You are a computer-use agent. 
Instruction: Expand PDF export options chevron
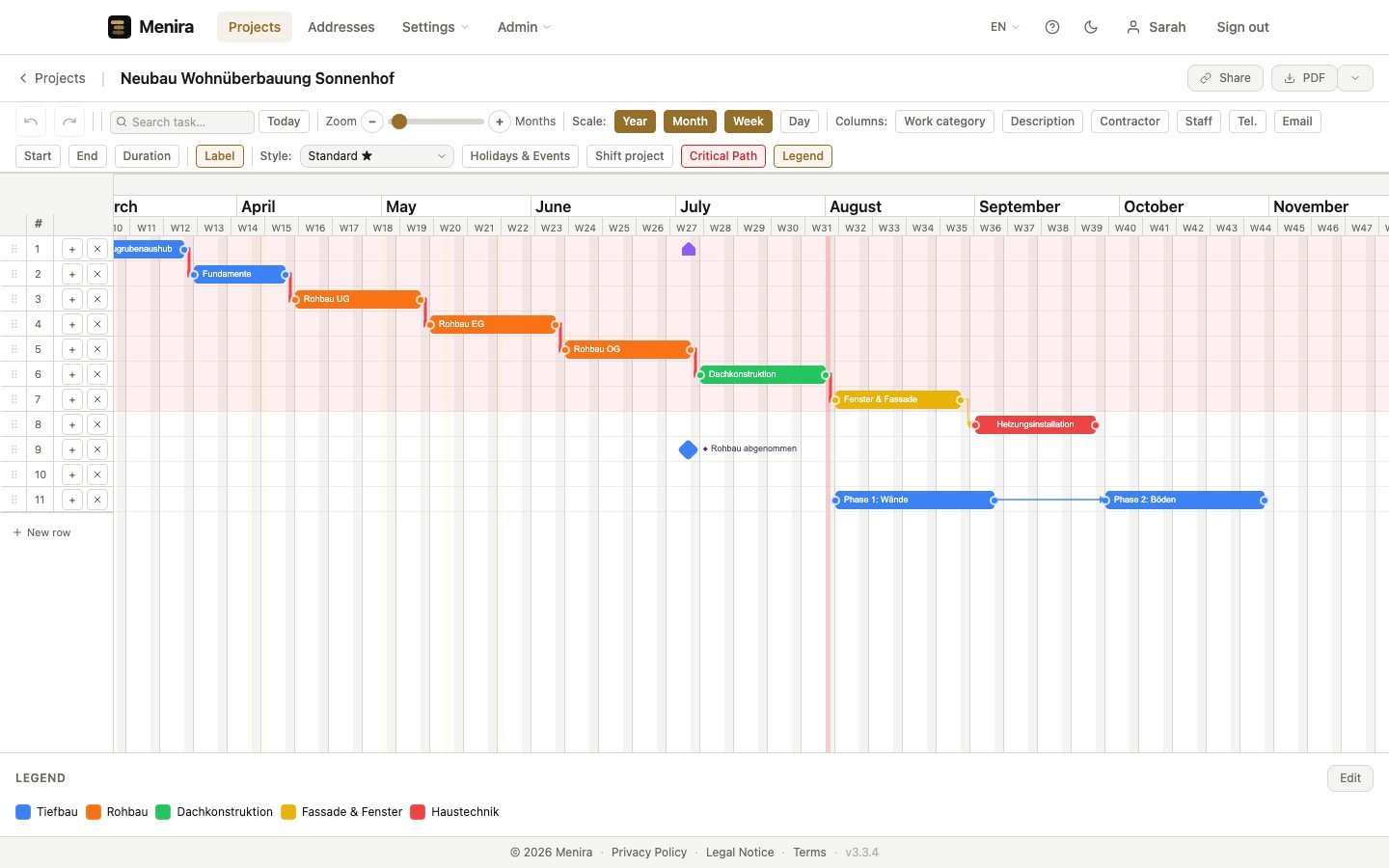[x=1355, y=78]
